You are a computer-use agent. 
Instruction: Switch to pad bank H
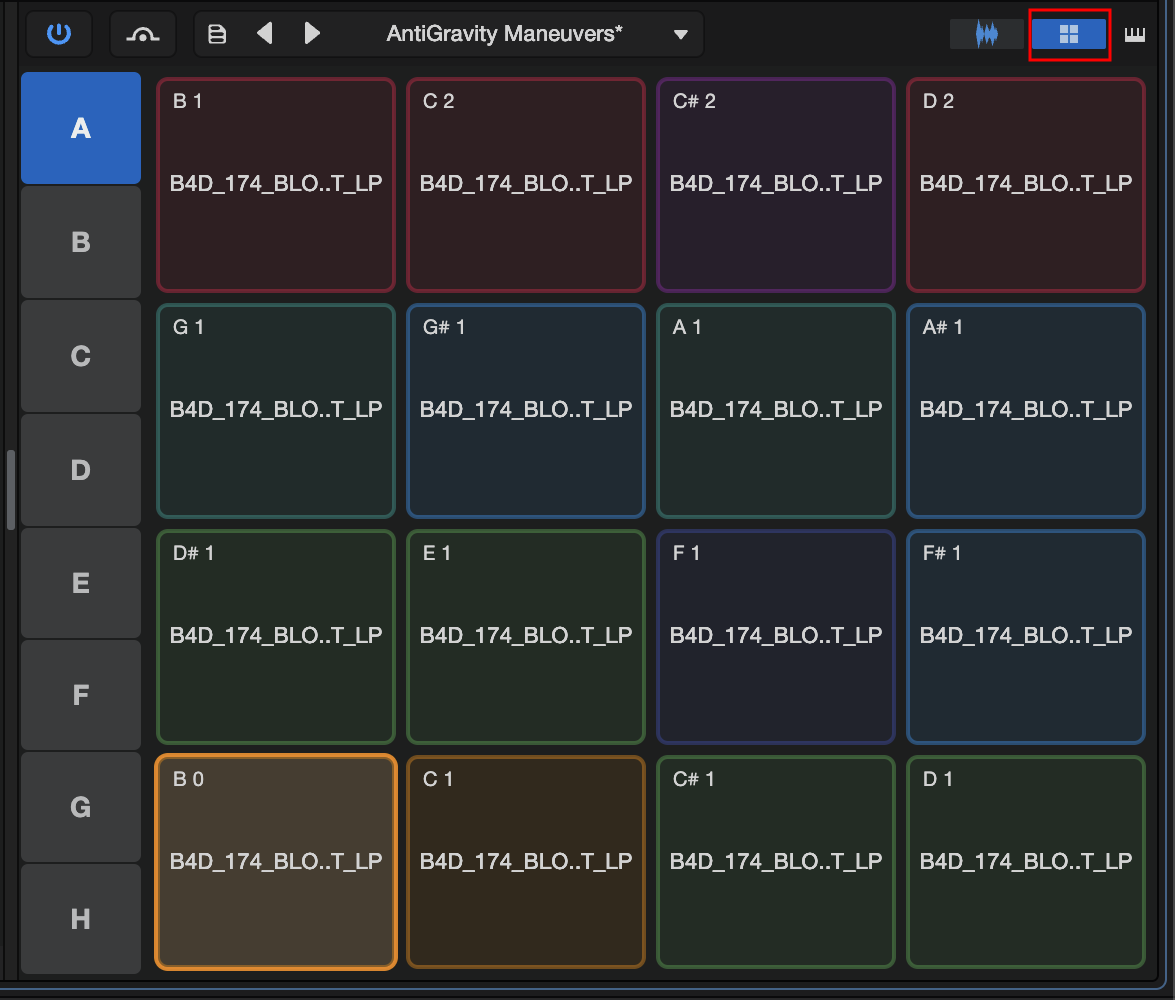(81, 919)
